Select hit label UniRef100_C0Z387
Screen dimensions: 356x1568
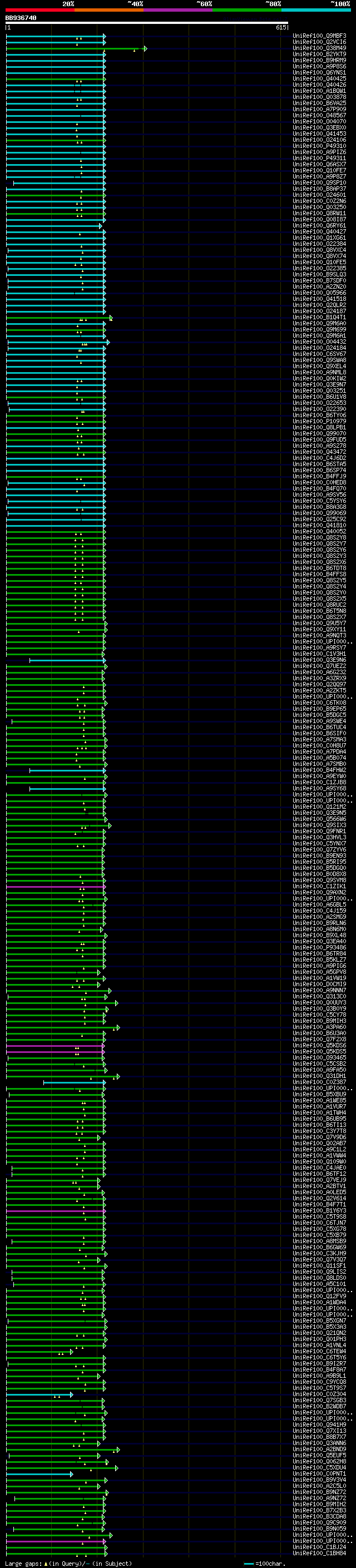(x=319, y=1082)
